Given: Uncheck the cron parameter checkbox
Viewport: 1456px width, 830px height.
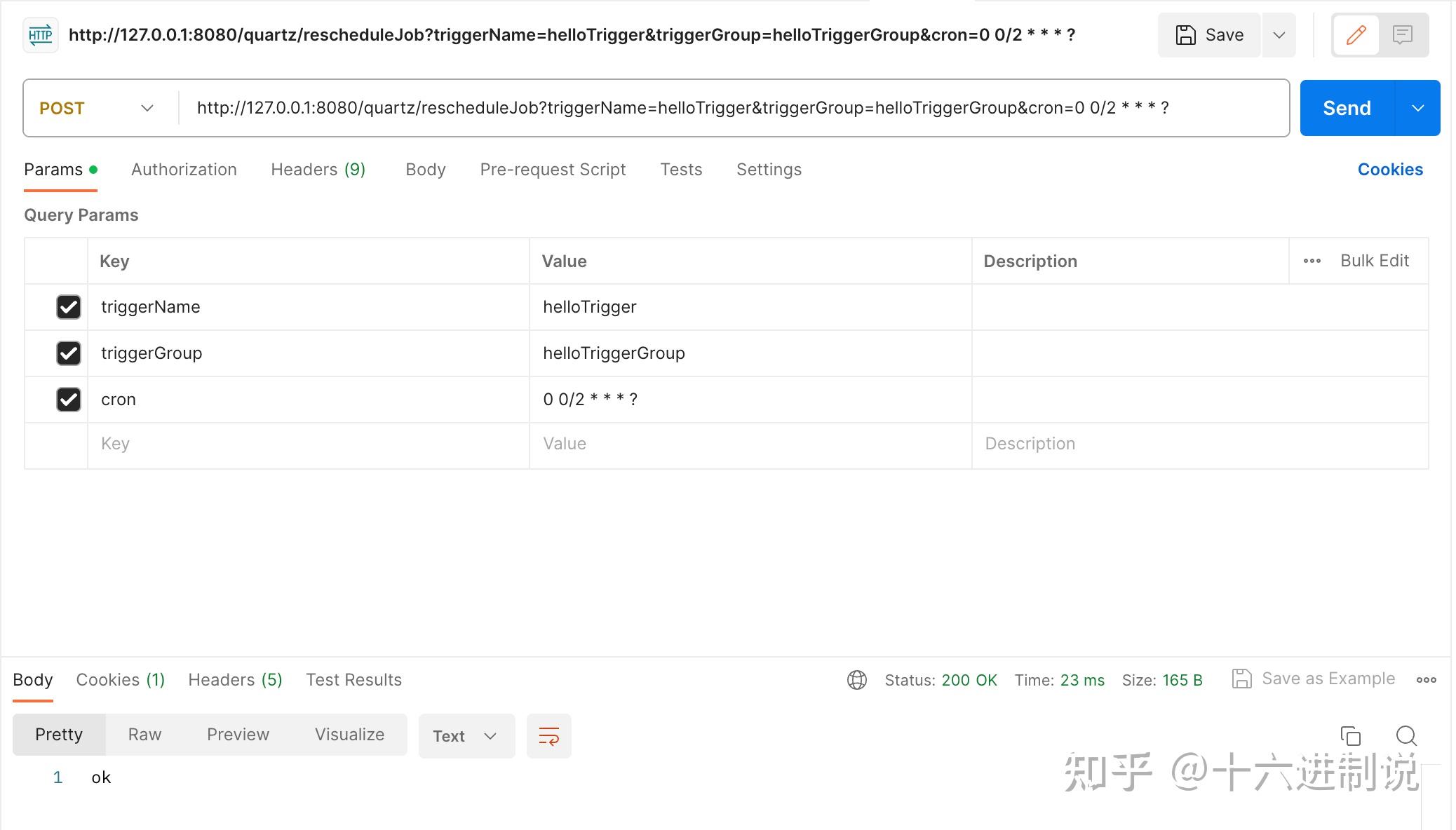Looking at the screenshot, I should coord(68,400).
